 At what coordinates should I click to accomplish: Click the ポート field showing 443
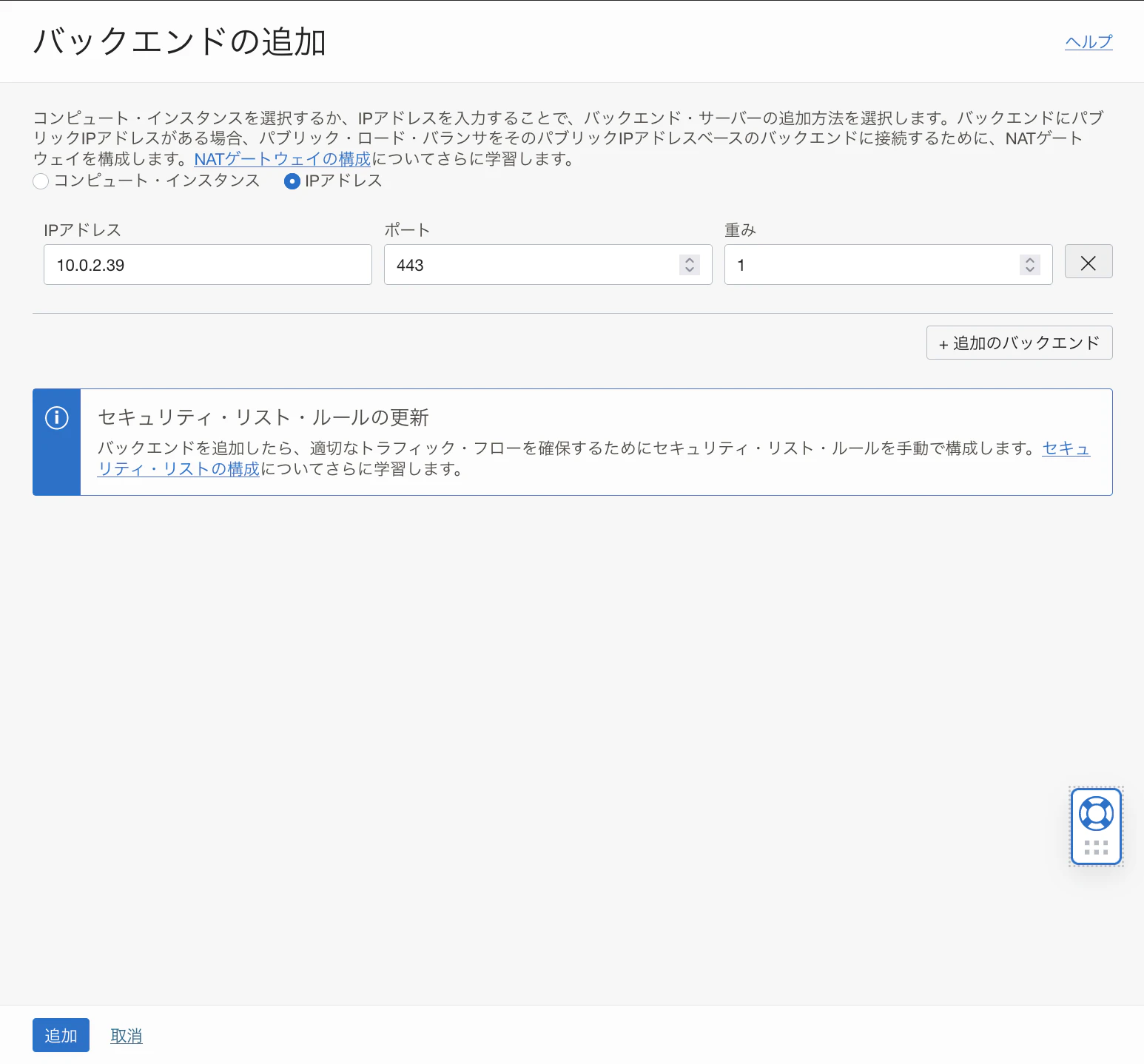(548, 265)
